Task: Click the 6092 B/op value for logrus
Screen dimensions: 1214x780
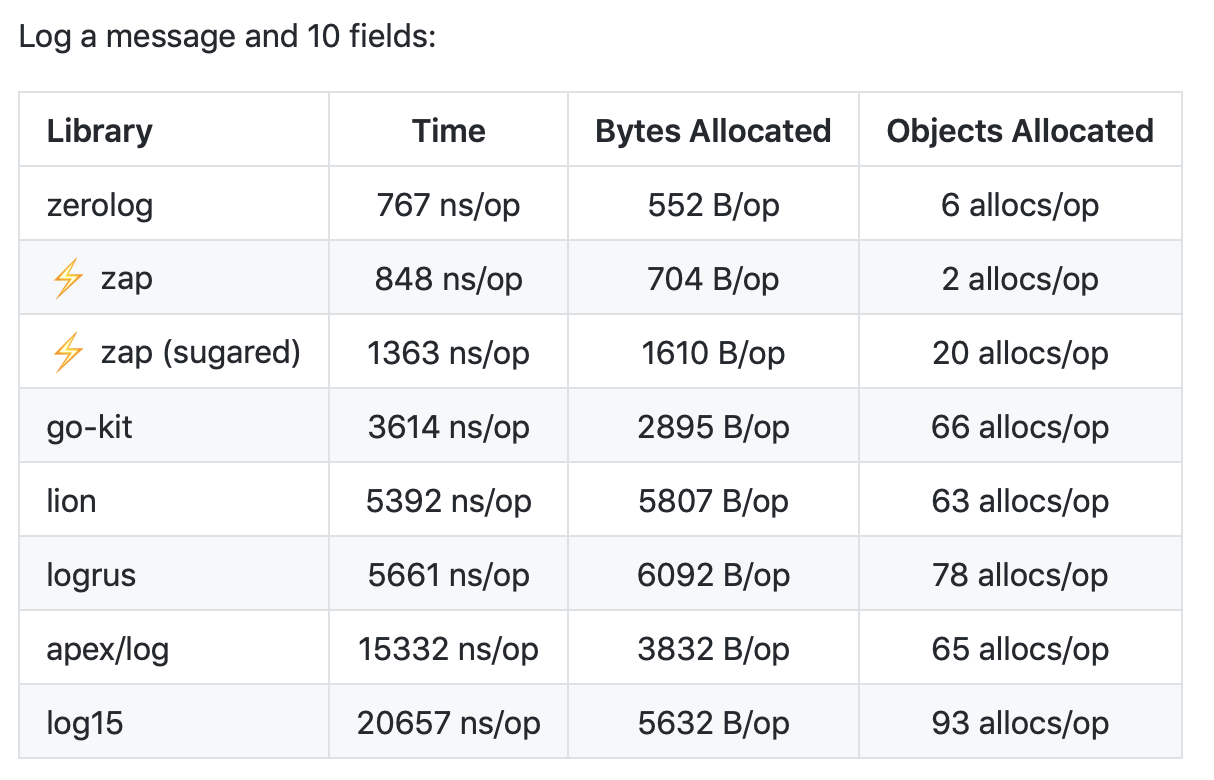Action: (713, 575)
